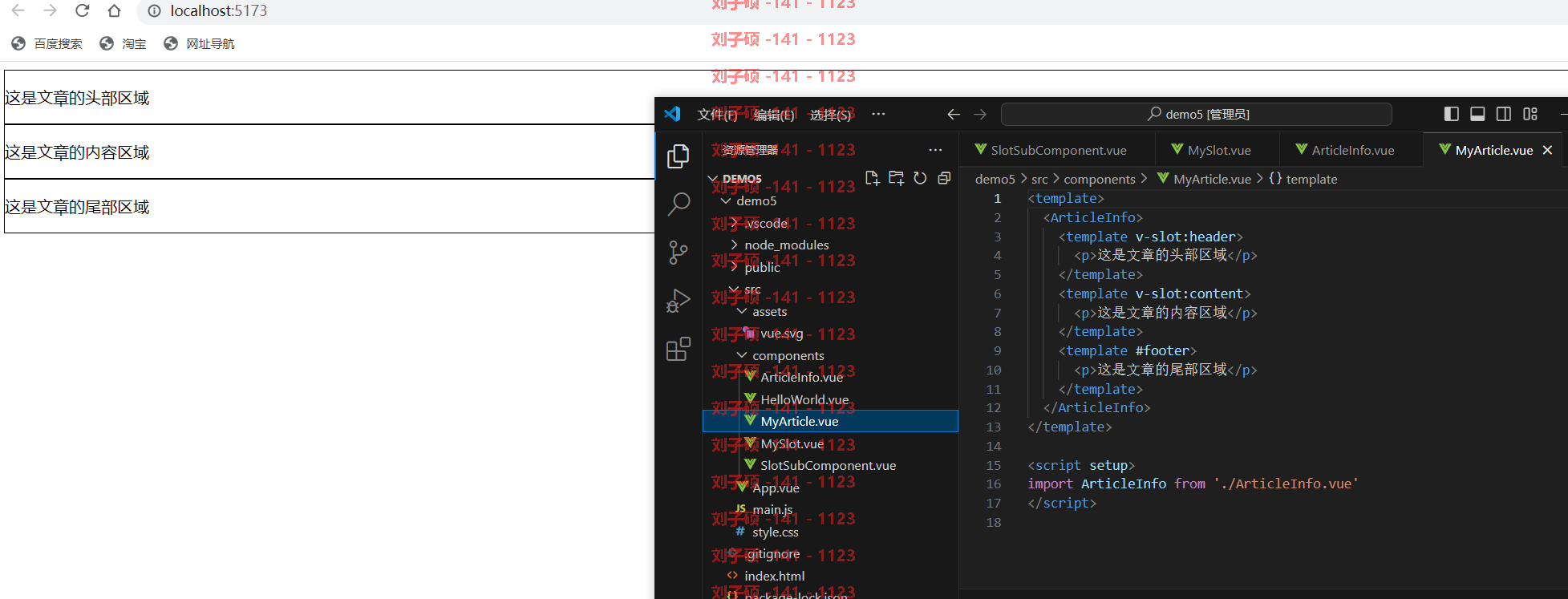The width and height of the screenshot is (1568, 599).
Task: Open the VS Code 编辑(E) menu
Action: click(774, 115)
